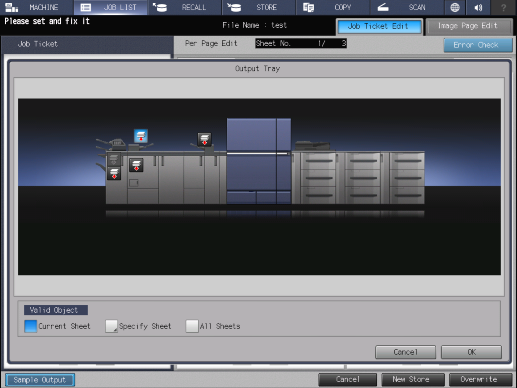
Task: Select the lowest output tray icon on the finisher's left edge
Action: pyautogui.click(x=114, y=174)
